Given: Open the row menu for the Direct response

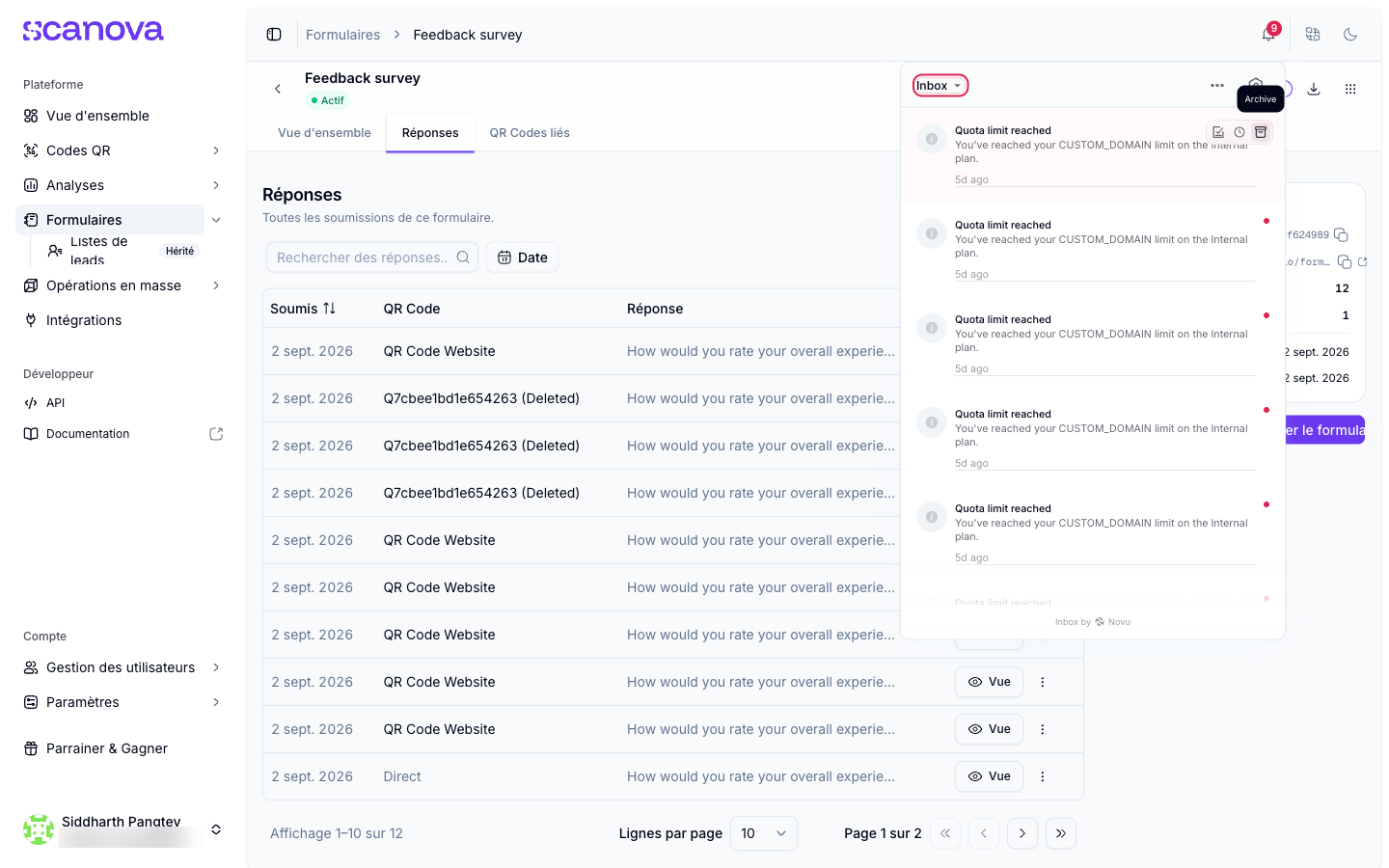Looking at the screenshot, I should click(1043, 776).
